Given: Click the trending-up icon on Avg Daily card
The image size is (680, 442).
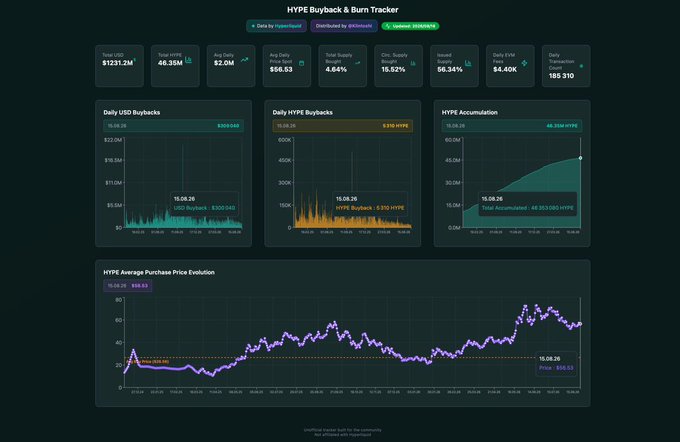Looking at the screenshot, I should pyautogui.click(x=245, y=60).
